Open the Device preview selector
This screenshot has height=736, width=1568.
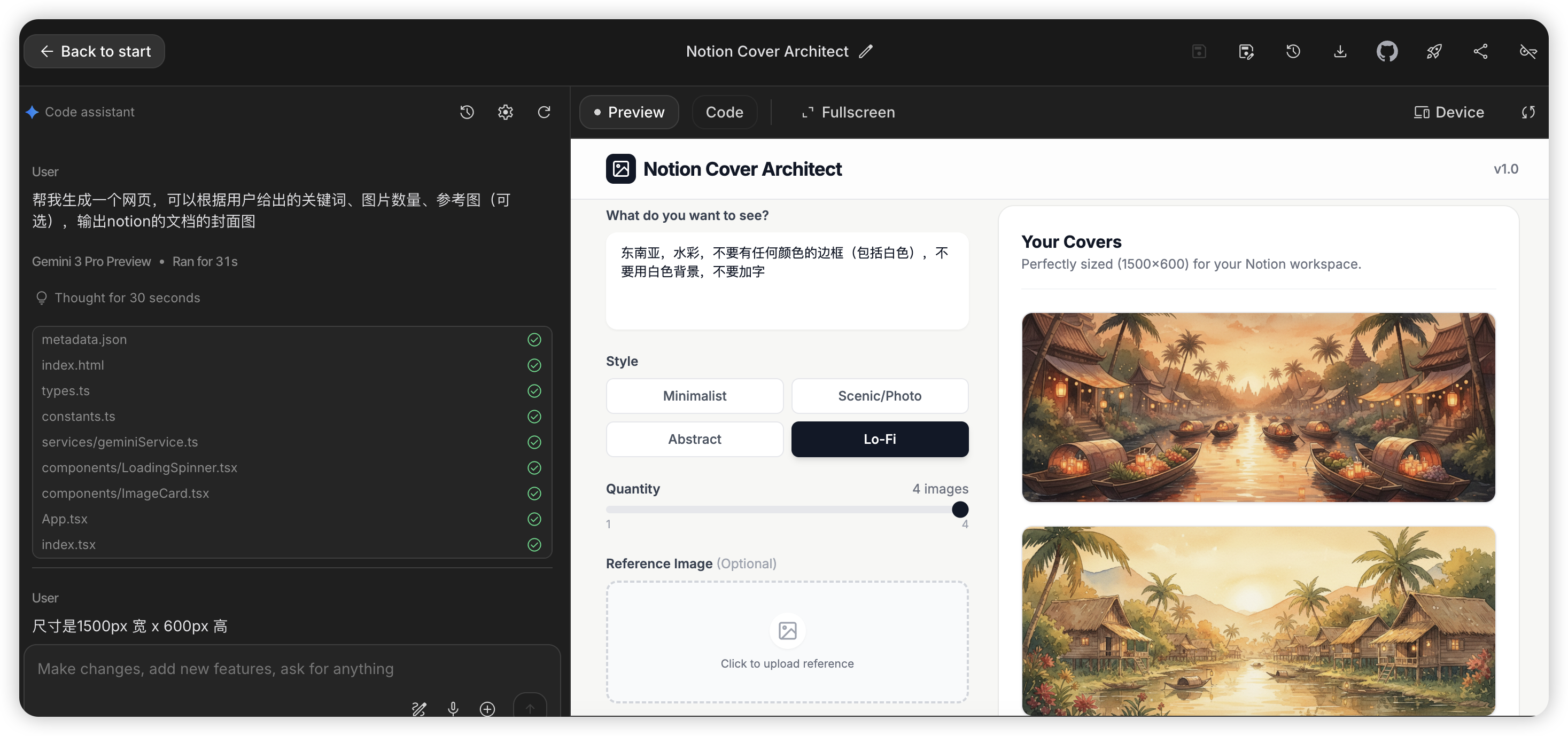1448,112
